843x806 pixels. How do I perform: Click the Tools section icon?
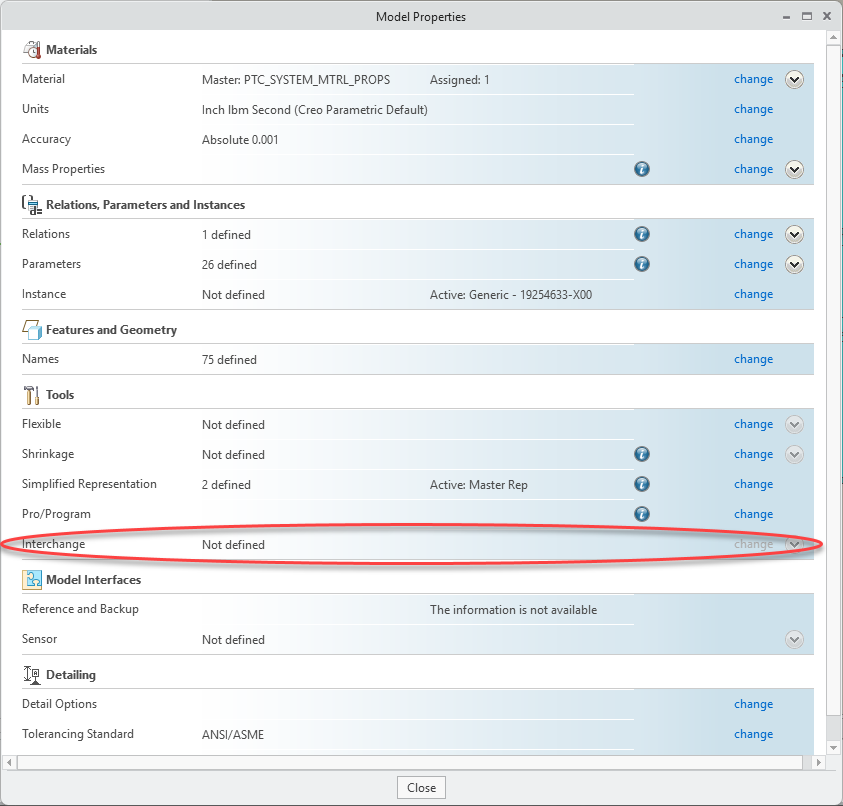[33, 394]
